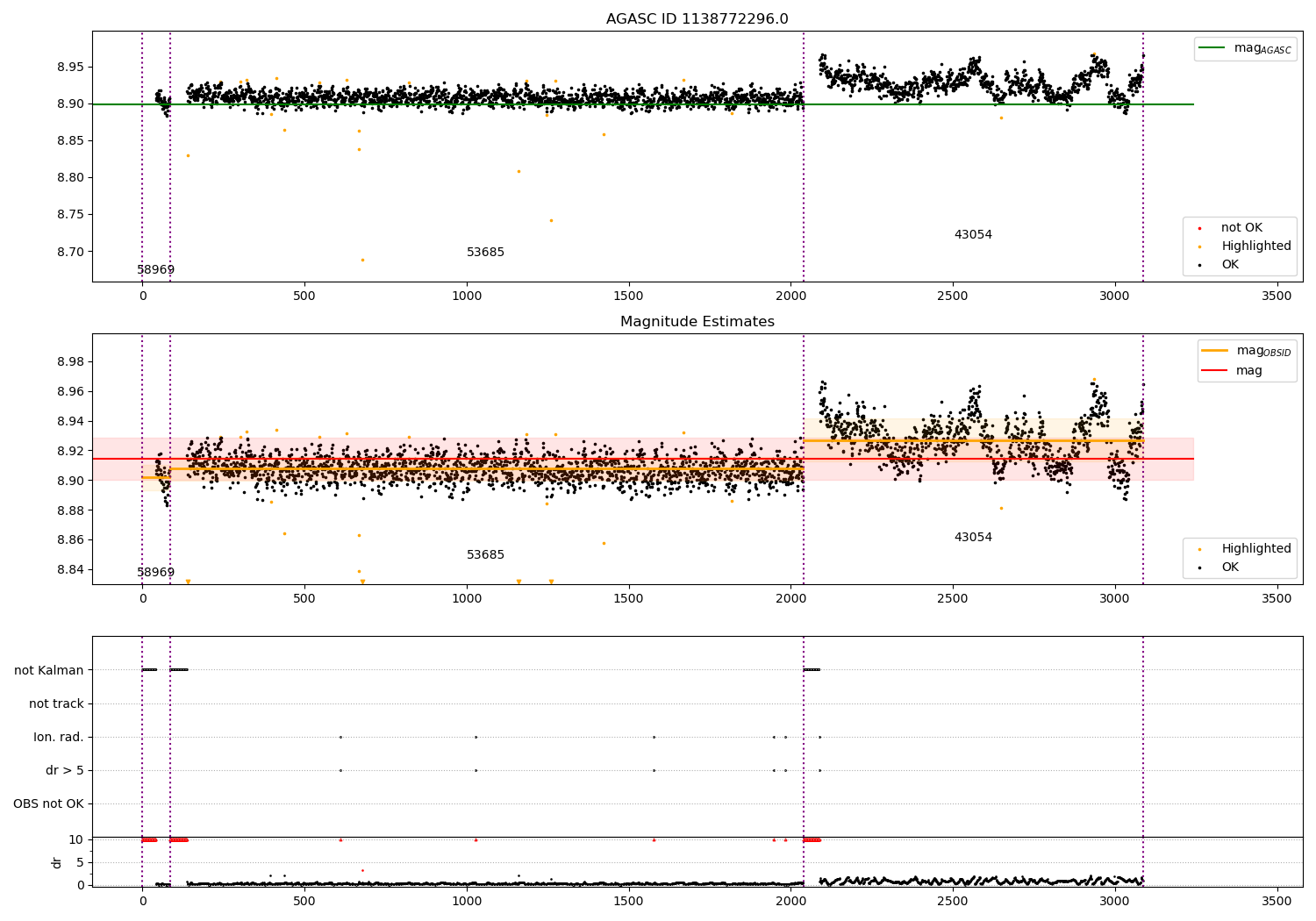Select the mag OBSID legend entry
Viewport: 1316px width, 921px height.
click(x=1246, y=351)
